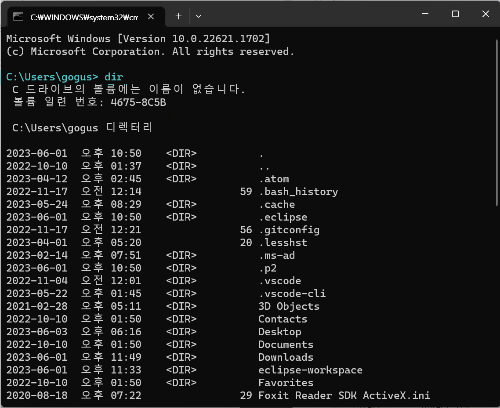
Task: Click the '.ms-ad' directory entry
Action: tap(277, 256)
